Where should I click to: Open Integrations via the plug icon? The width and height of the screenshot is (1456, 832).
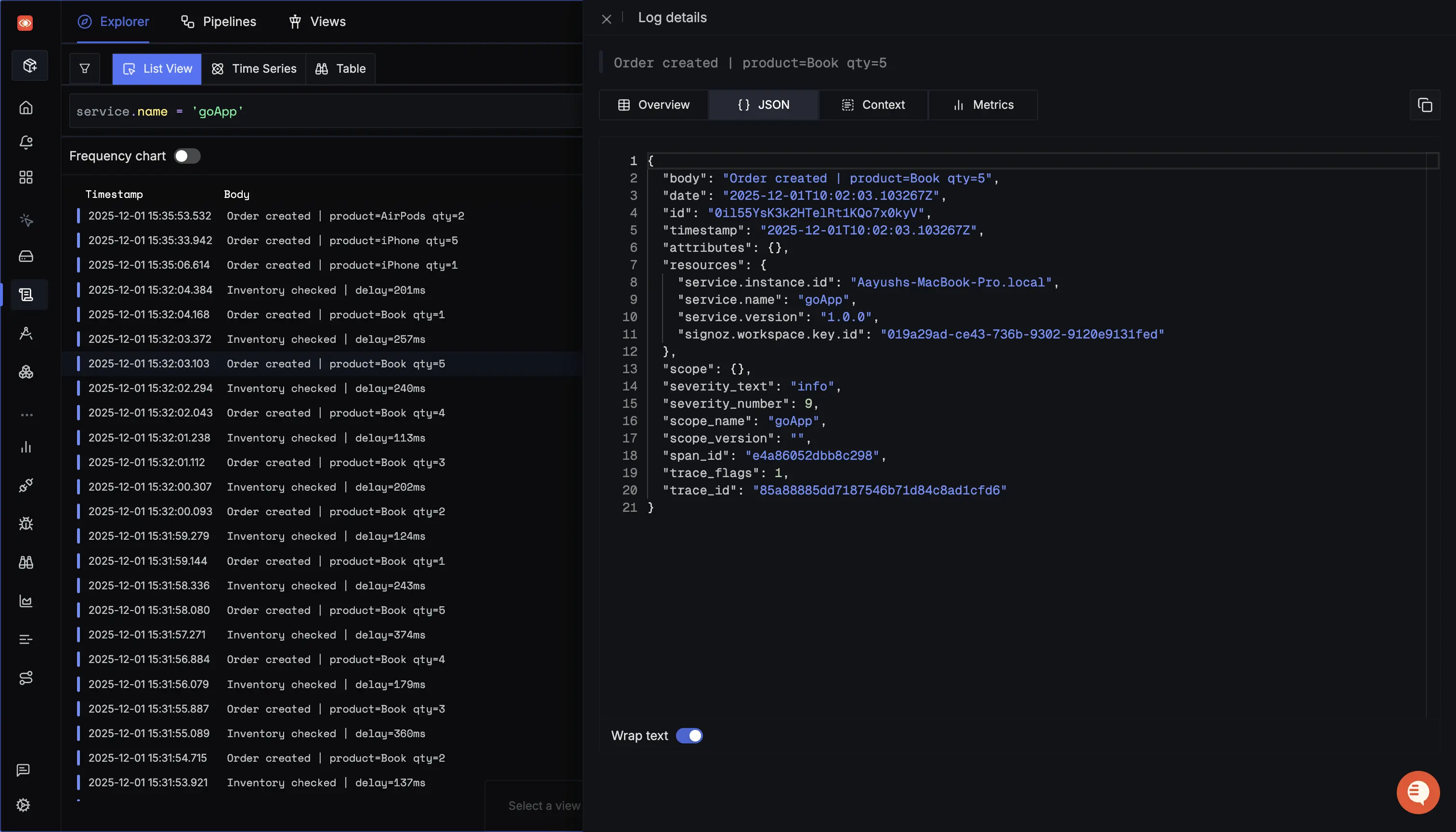coord(26,486)
